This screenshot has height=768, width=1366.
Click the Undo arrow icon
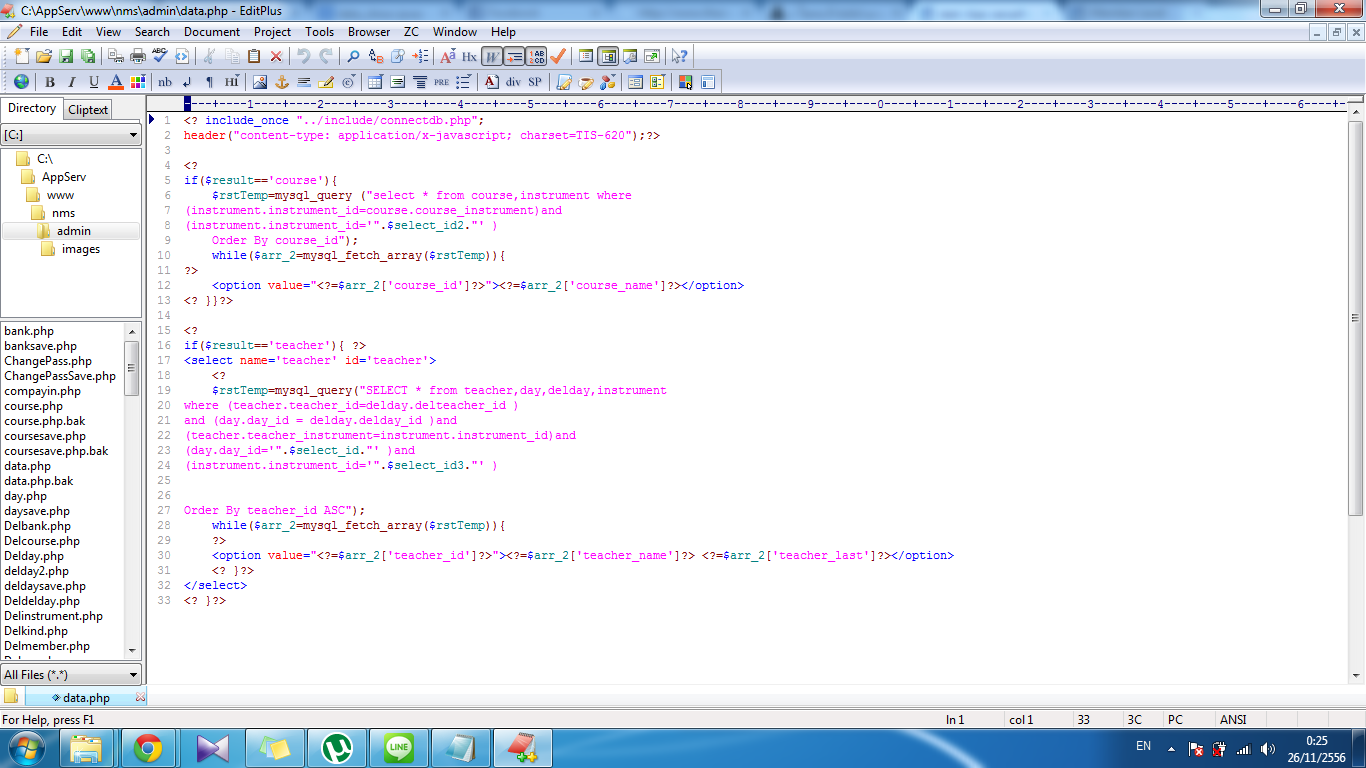[x=303, y=56]
